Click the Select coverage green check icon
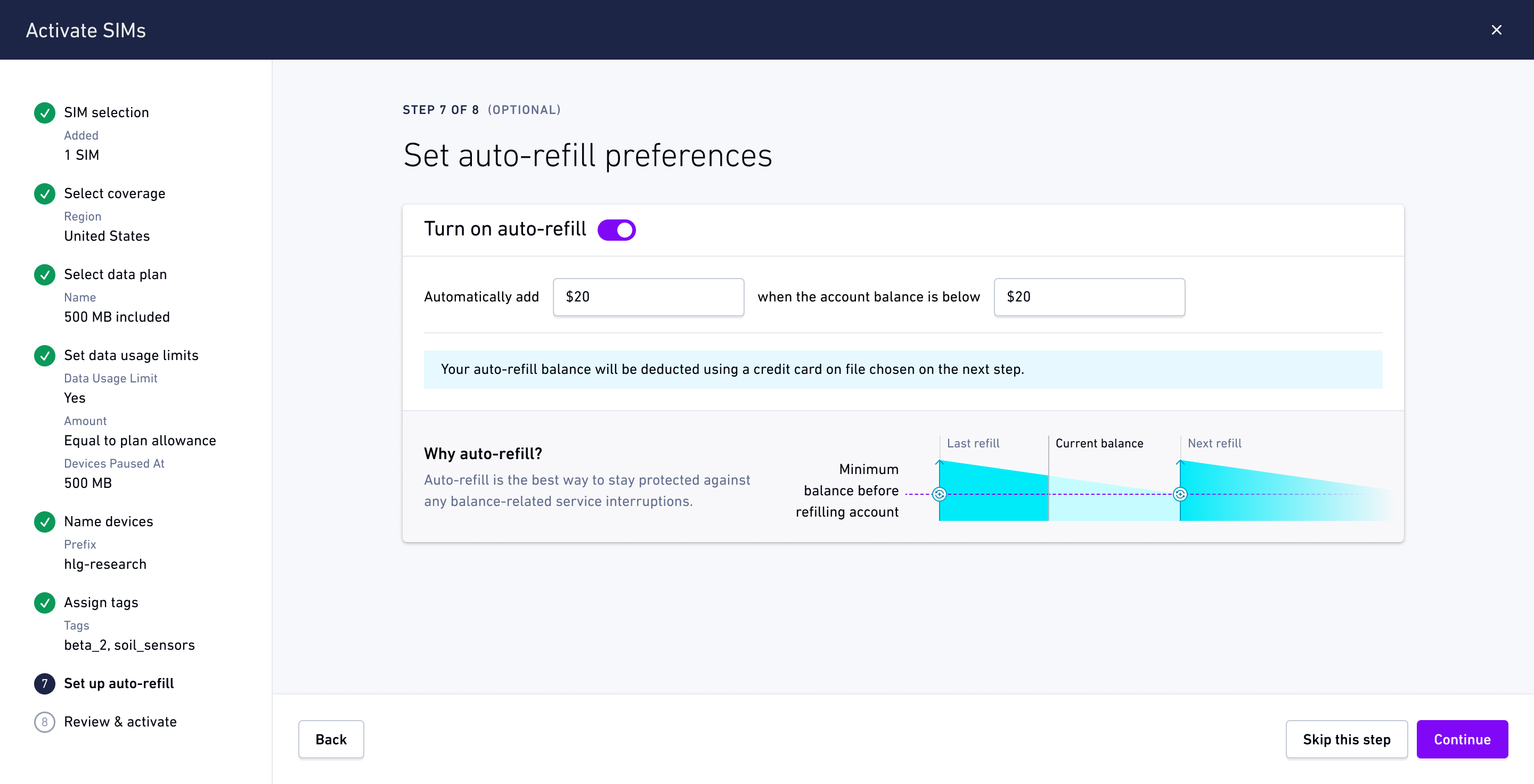Image resolution: width=1534 pixels, height=784 pixels. [x=45, y=194]
